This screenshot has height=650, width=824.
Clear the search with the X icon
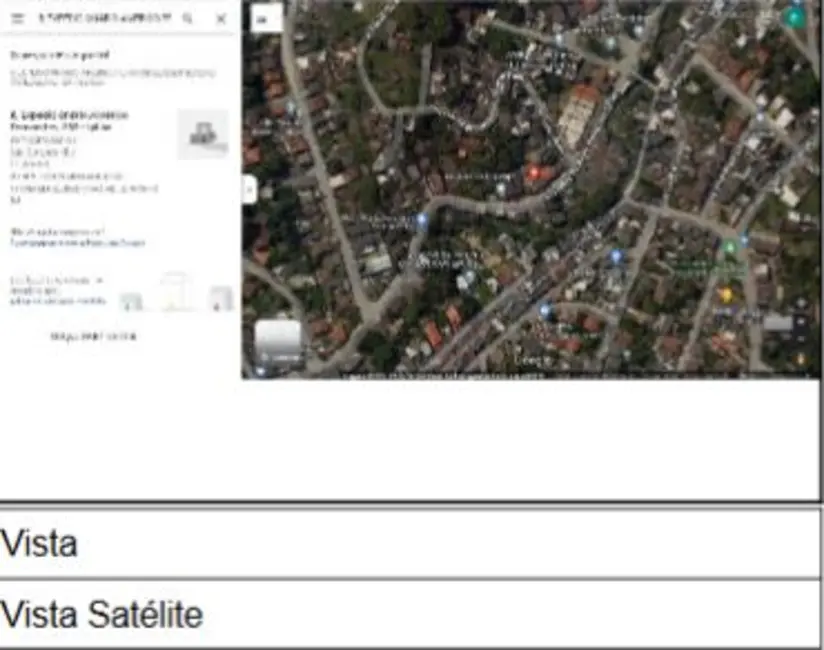click(220, 18)
